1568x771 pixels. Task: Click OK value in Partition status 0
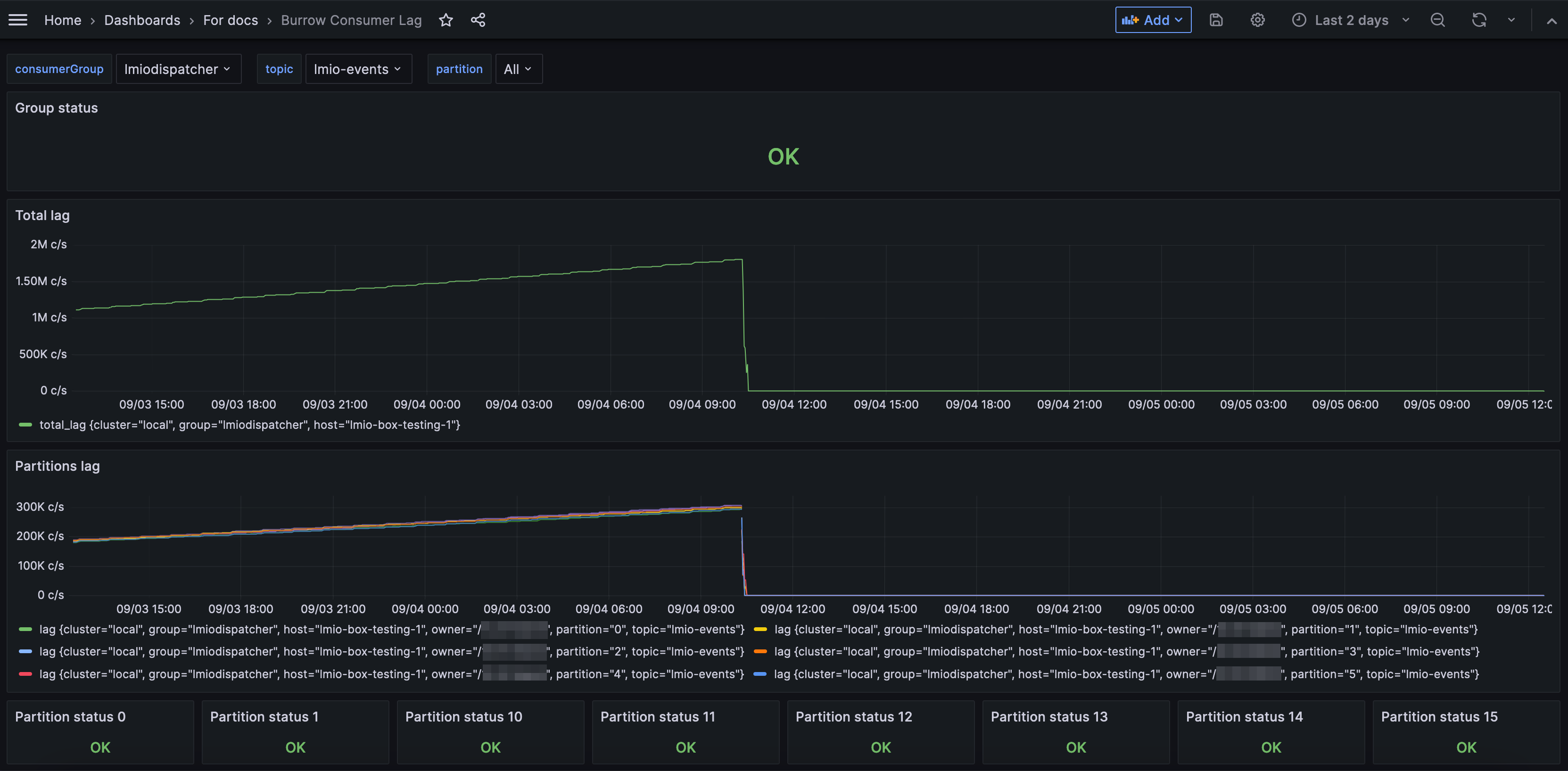click(x=100, y=747)
